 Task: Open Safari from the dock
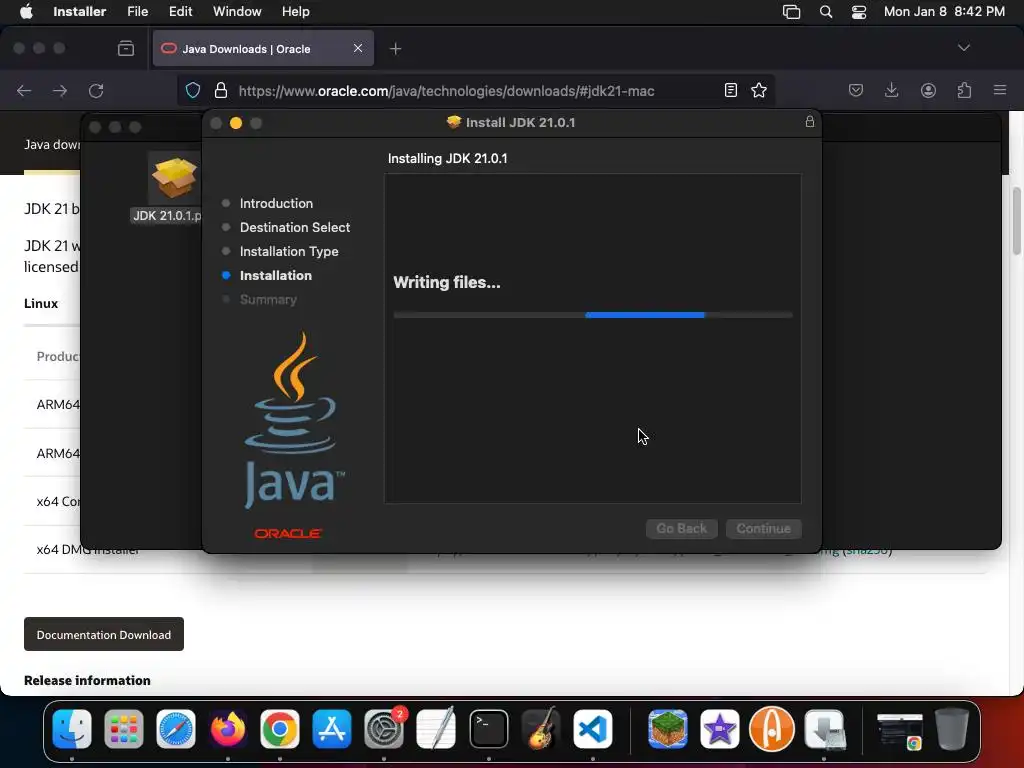point(176,729)
